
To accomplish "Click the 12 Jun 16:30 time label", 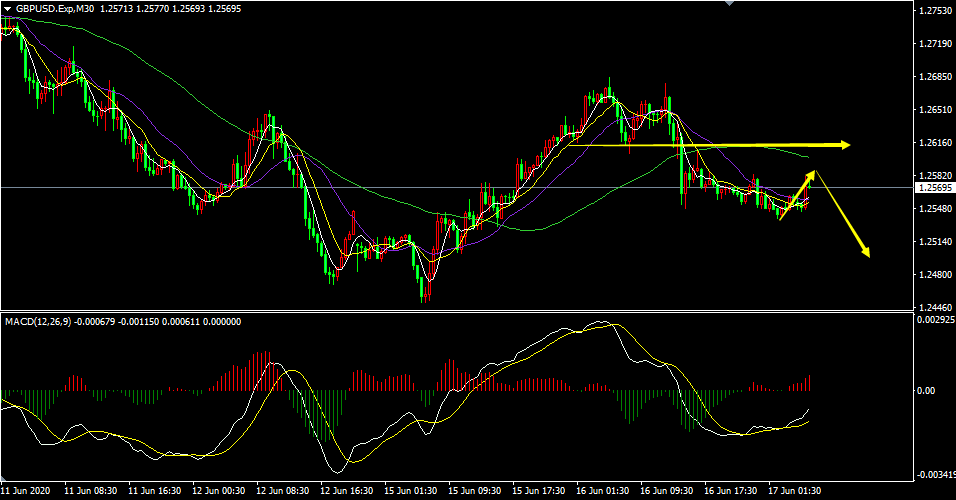I will pos(348,491).
